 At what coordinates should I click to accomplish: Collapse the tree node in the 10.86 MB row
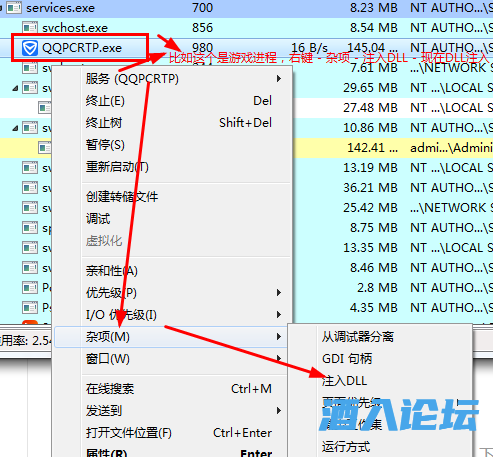[x=15, y=128]
